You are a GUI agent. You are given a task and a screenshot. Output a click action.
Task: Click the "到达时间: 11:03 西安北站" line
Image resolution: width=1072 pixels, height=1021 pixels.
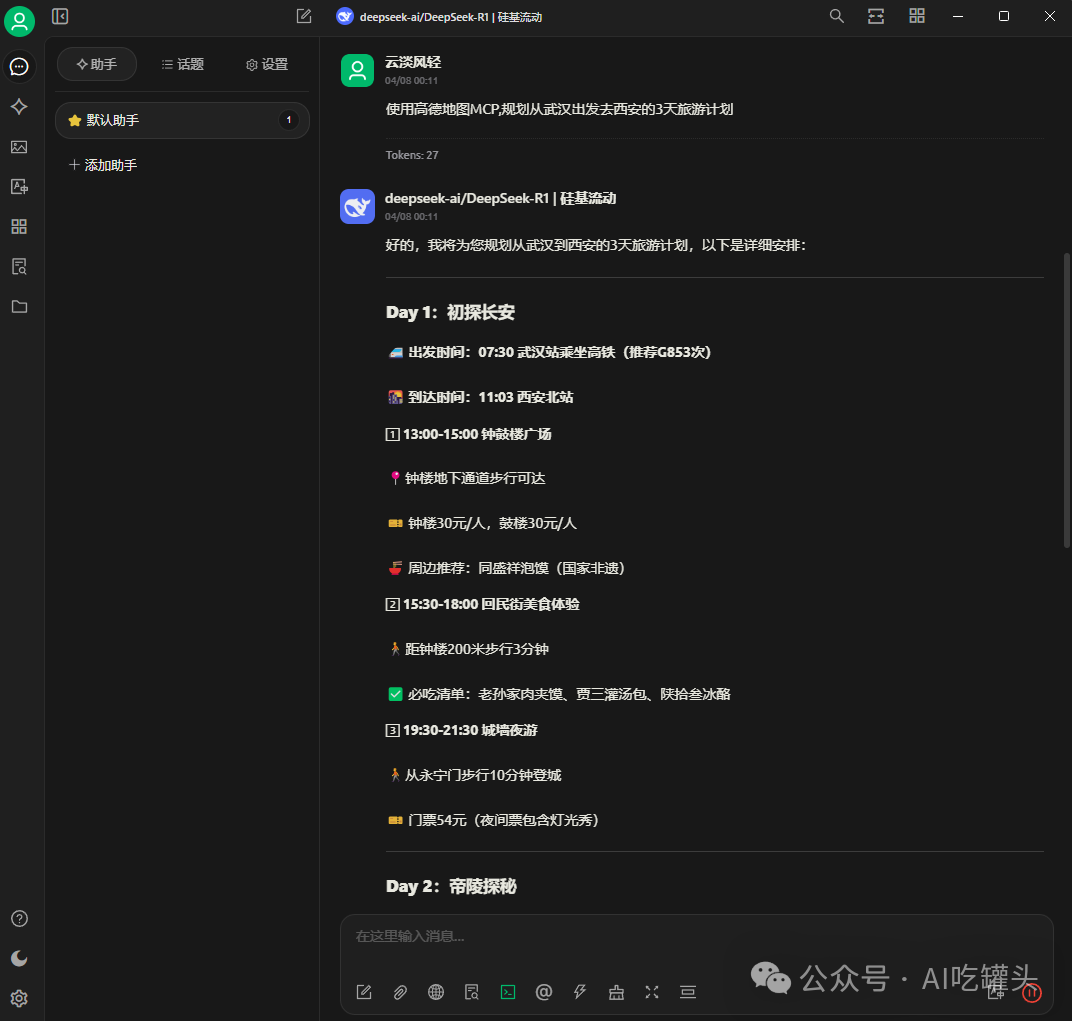(x=481, y=397)
